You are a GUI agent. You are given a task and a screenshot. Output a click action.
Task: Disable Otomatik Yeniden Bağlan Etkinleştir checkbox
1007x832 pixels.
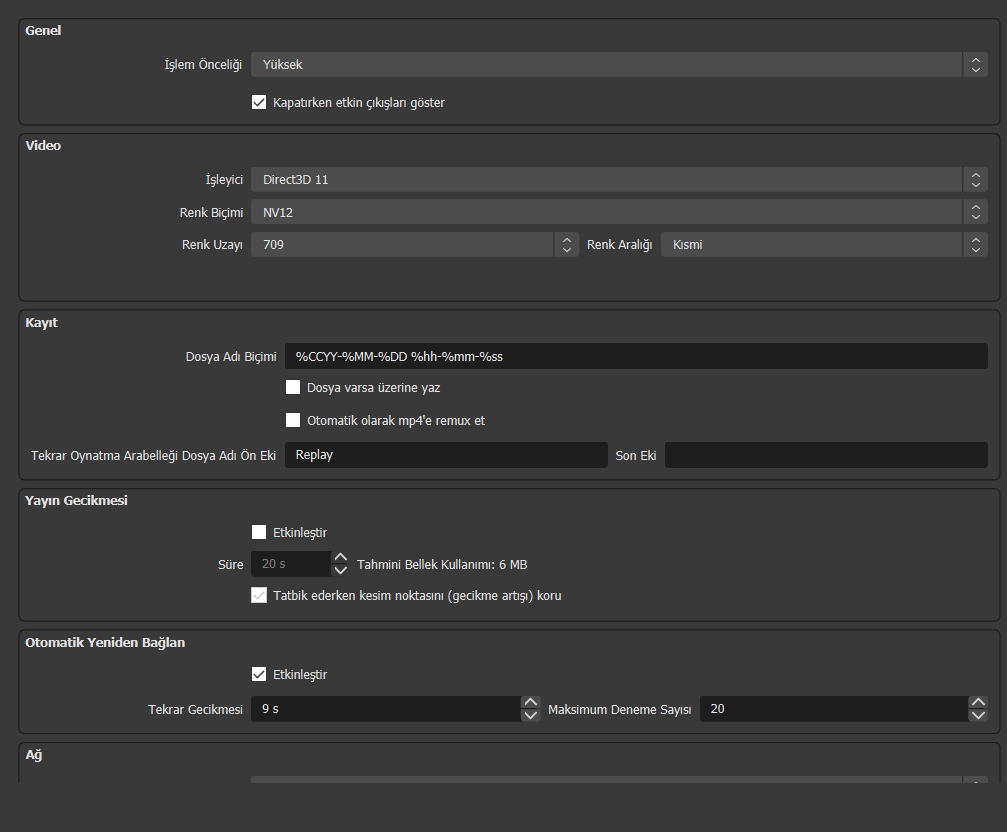[259, 674]
